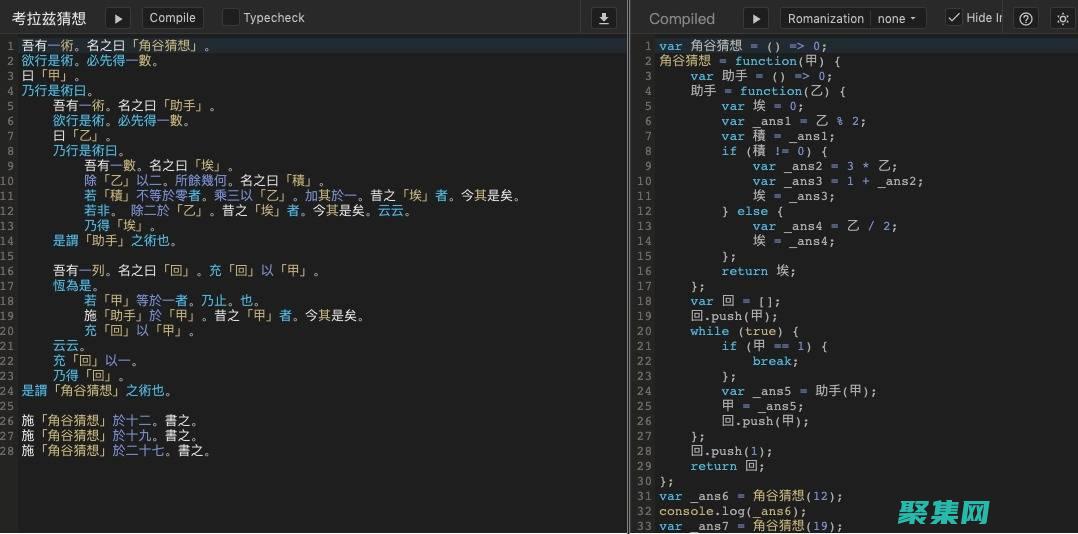Click compiled line if (甲 == 1) {
The width and height of the screenshot is (1078, 534).
click(x=775, y=346)
